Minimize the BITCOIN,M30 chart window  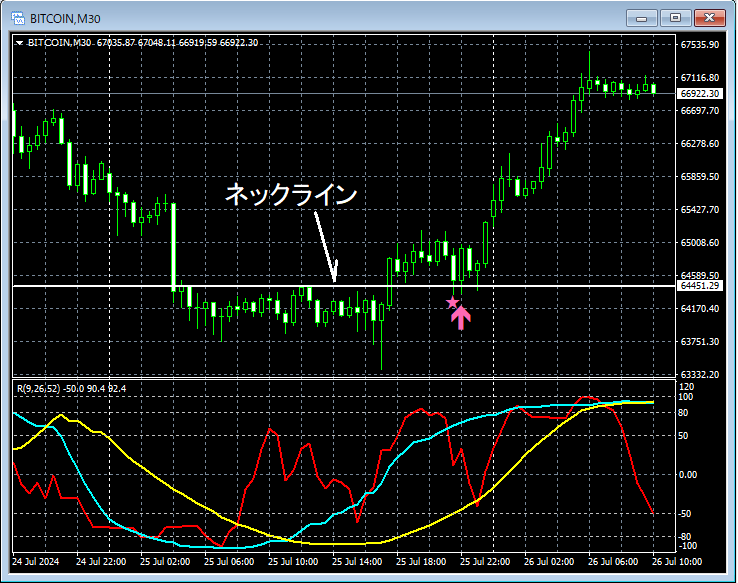click(641, 18)
